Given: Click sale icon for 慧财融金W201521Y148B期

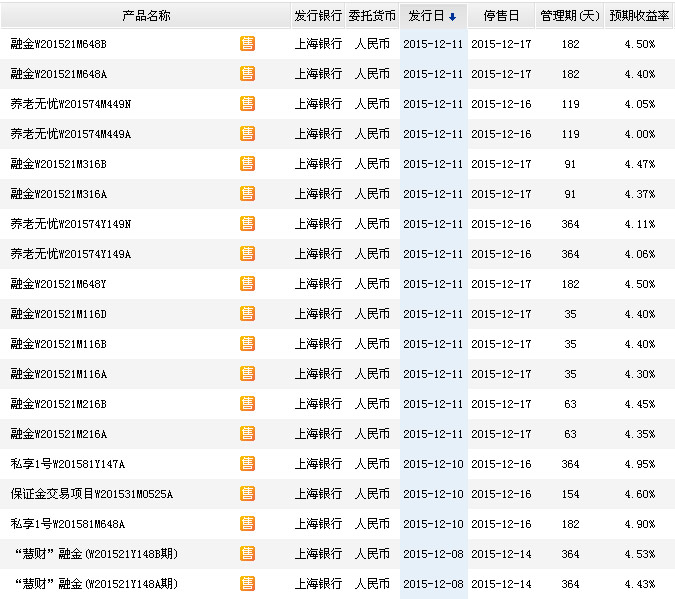Looking at the screenshot, I should tap(248, 554).
